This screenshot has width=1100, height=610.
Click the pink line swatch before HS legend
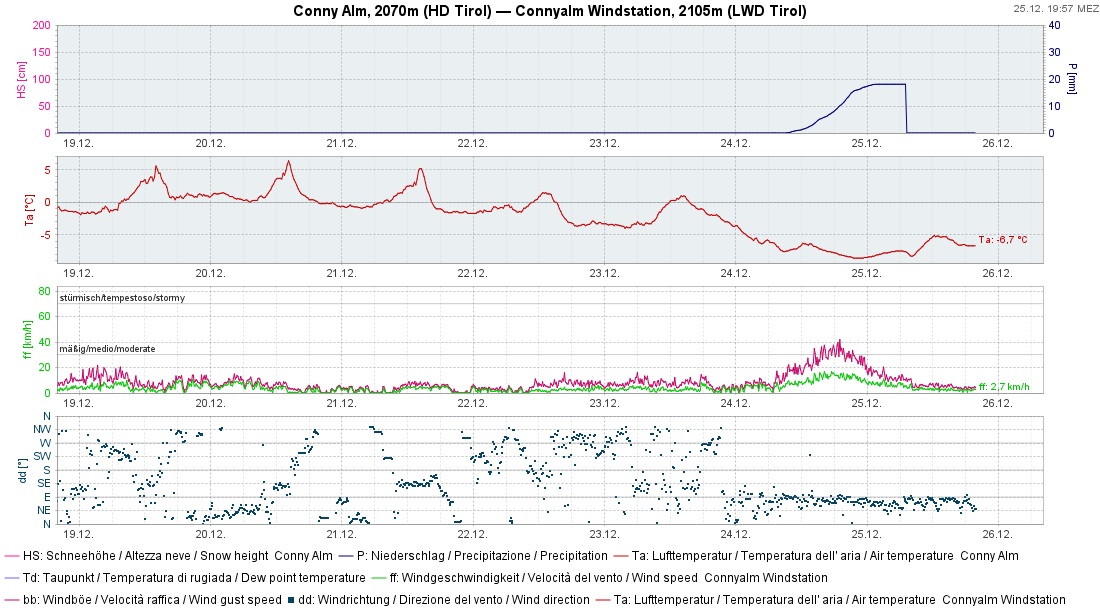12,556
